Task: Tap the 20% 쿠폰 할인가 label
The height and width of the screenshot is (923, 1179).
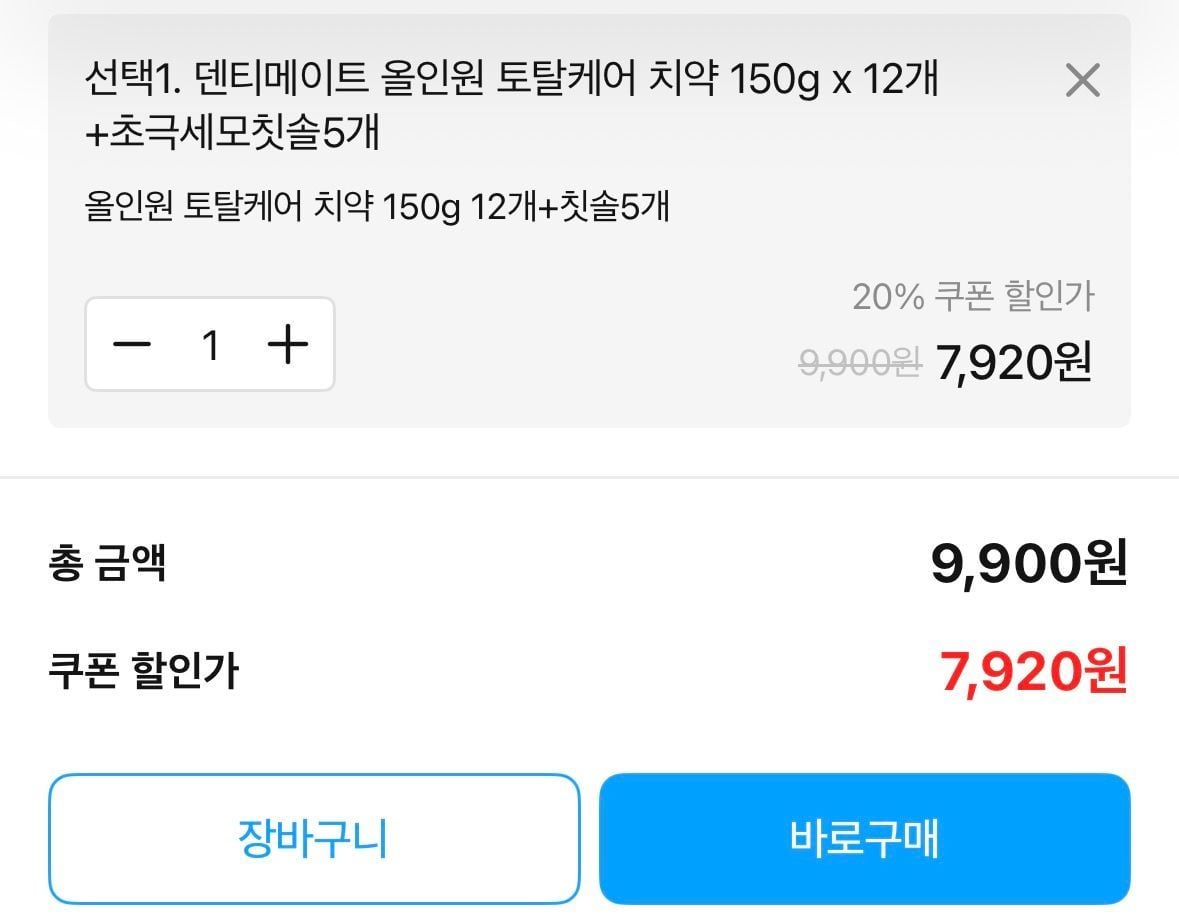Action: point(973,296)
